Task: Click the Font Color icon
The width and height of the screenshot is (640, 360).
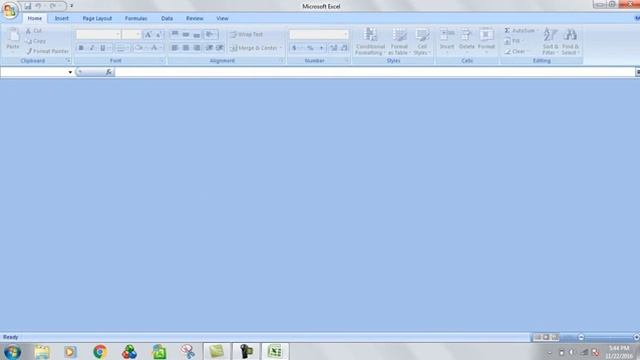Action: [x=154, y=48]
